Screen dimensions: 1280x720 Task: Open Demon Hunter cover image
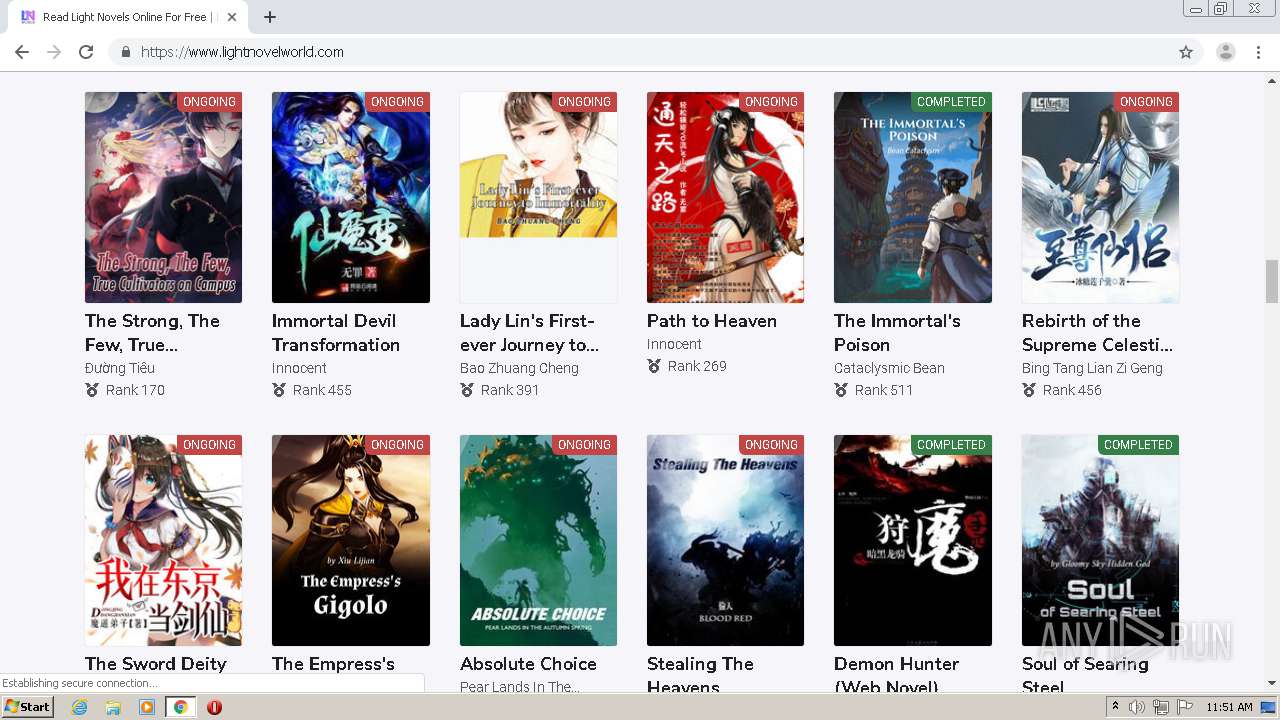(x=913, y=540)
